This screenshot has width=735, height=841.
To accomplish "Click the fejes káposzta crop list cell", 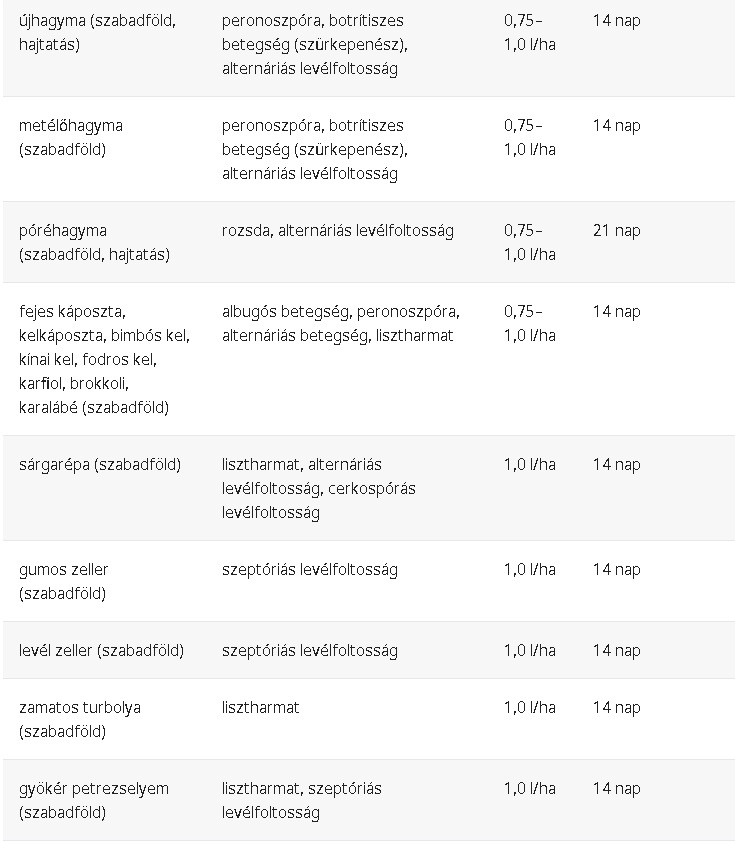I will [104, 359].
